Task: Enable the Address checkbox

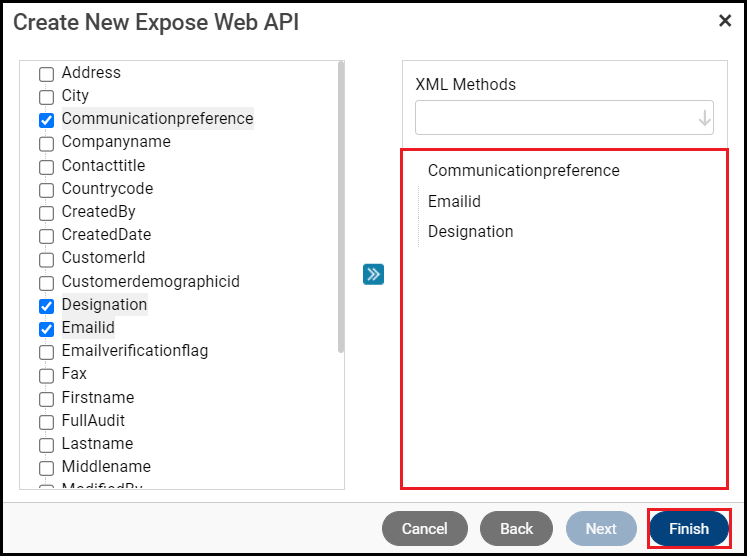Action: coord(46,74)
